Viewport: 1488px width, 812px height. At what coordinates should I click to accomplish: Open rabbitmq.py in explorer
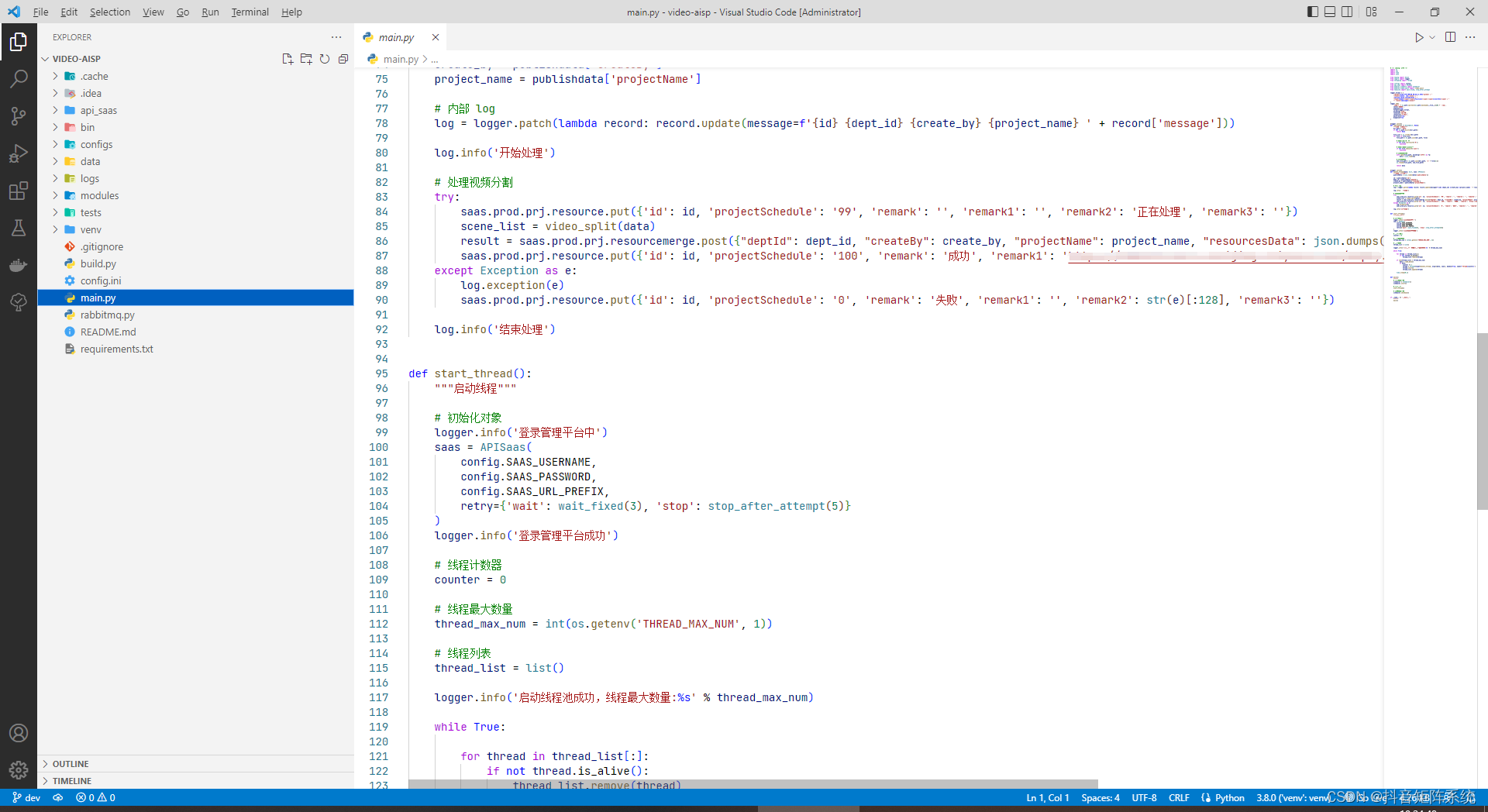[195, 315]
